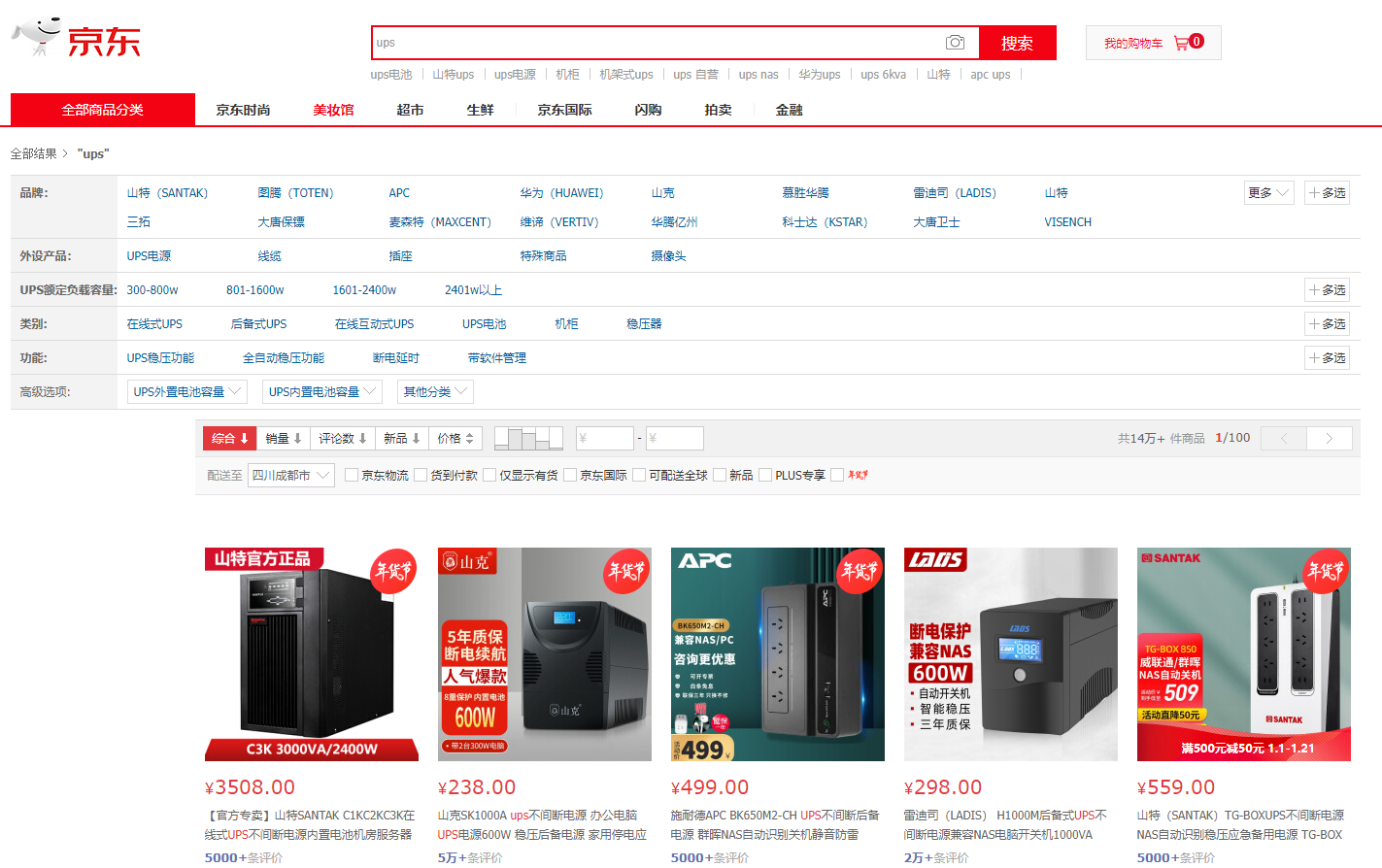Expand the UPS外置电池容量 dropdown
The image size is (1382, 868).
(x=186, y=392)
